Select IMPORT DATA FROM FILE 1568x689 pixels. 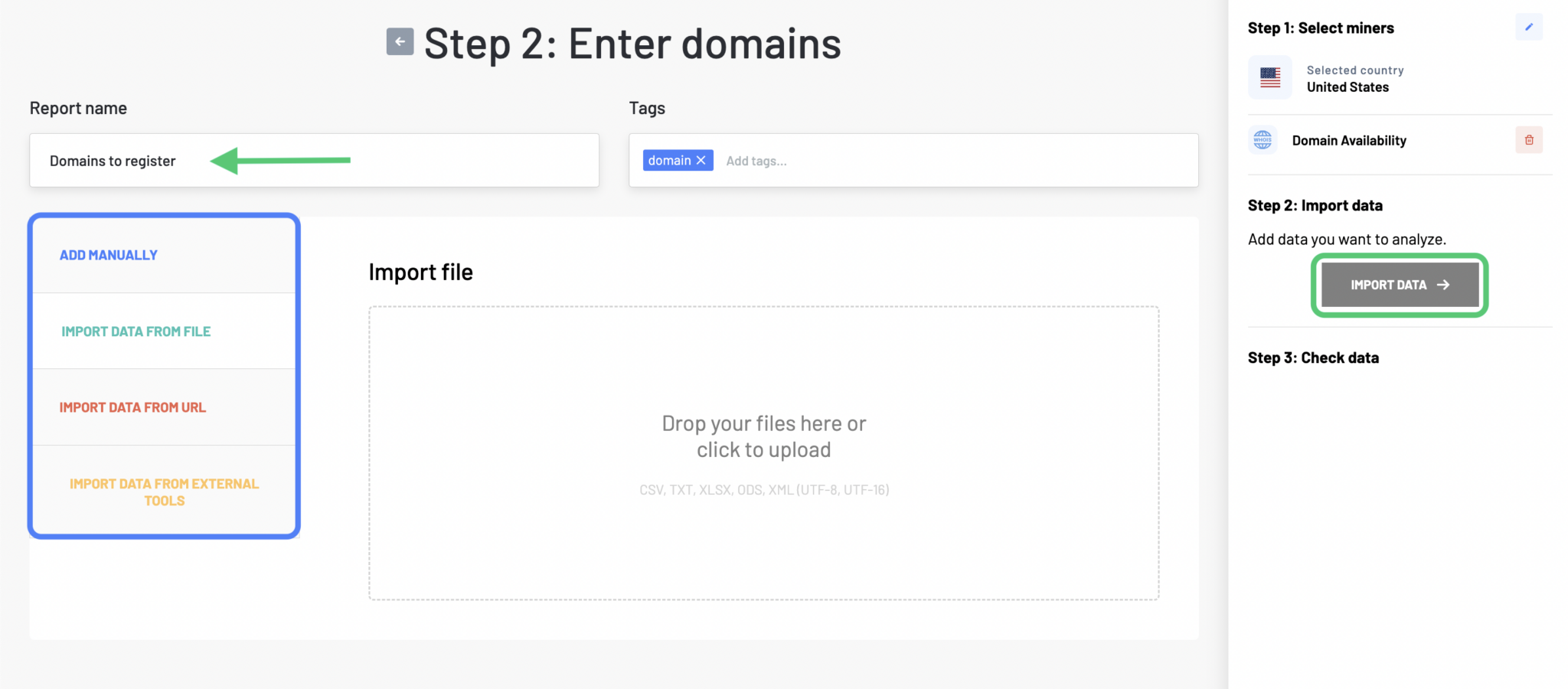click(136, 331)
